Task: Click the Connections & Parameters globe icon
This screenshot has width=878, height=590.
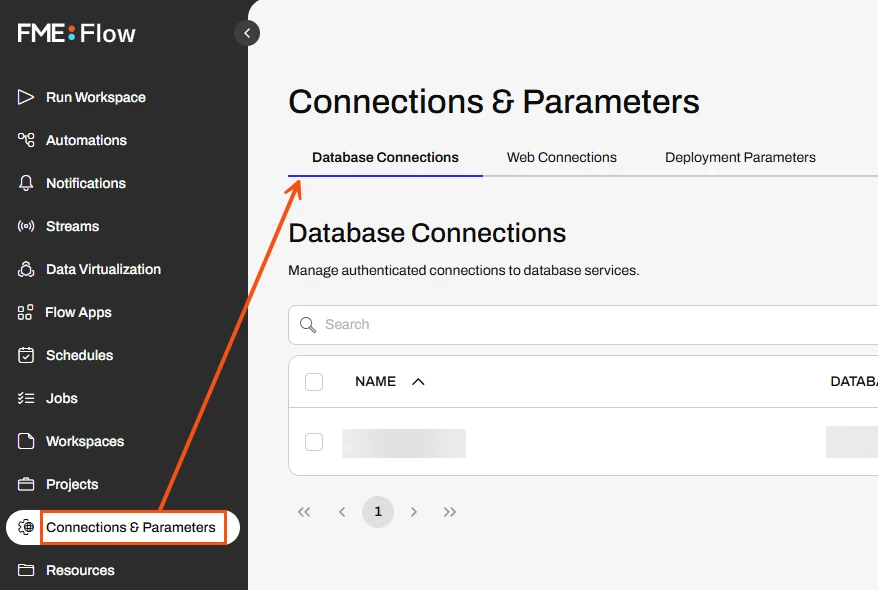Action: (x=26, y=527)
